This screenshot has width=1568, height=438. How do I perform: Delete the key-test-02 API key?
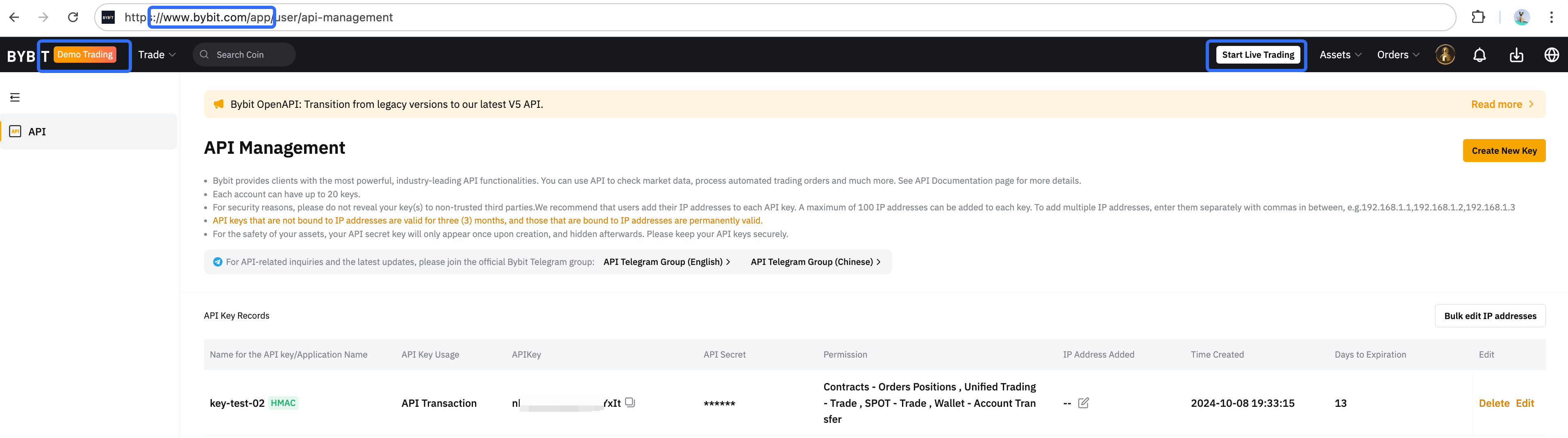click(x=1494, y=403)
